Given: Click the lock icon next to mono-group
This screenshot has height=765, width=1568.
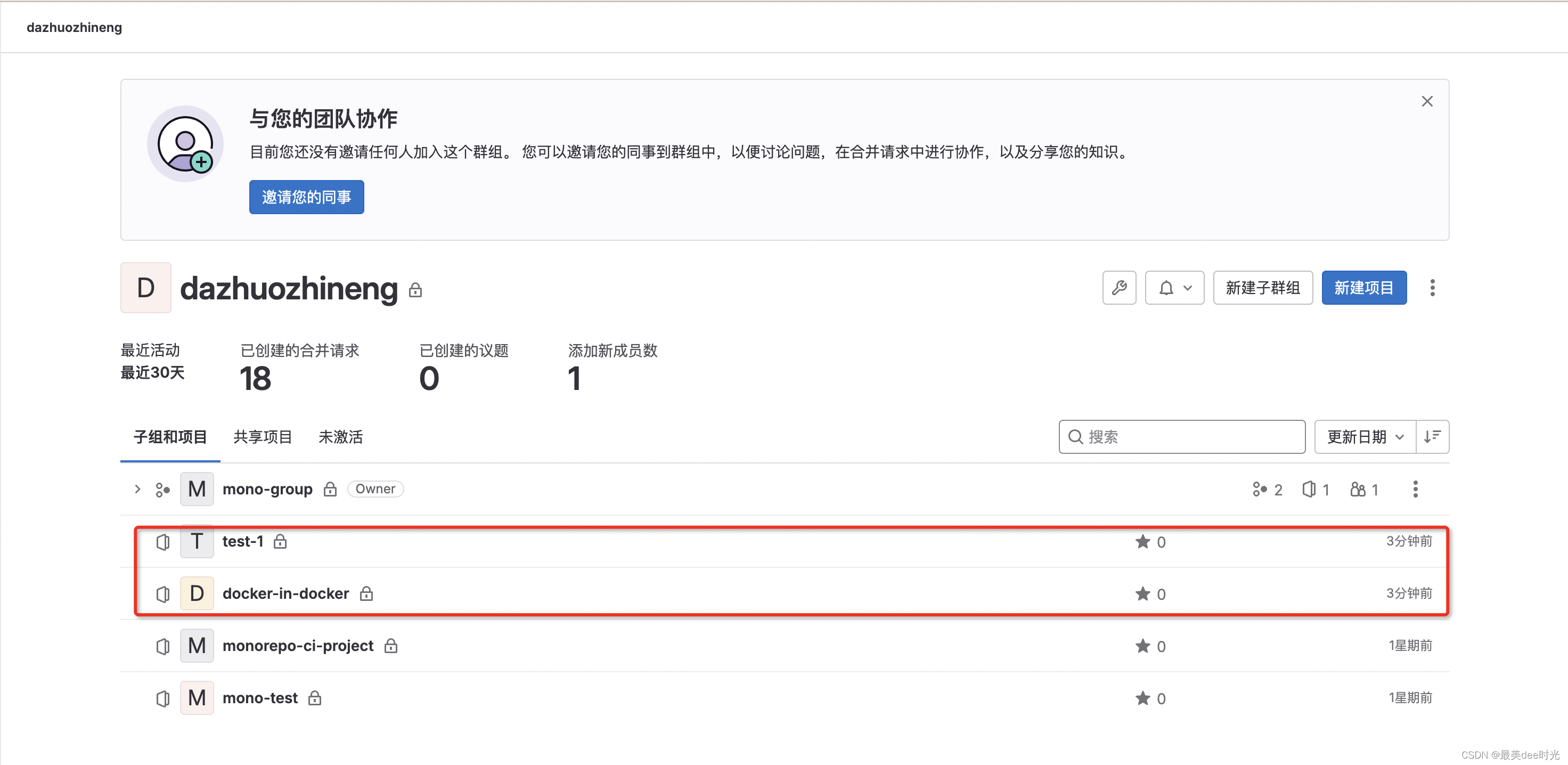Looking at the screenshot, I should click(x=330, y=489).
